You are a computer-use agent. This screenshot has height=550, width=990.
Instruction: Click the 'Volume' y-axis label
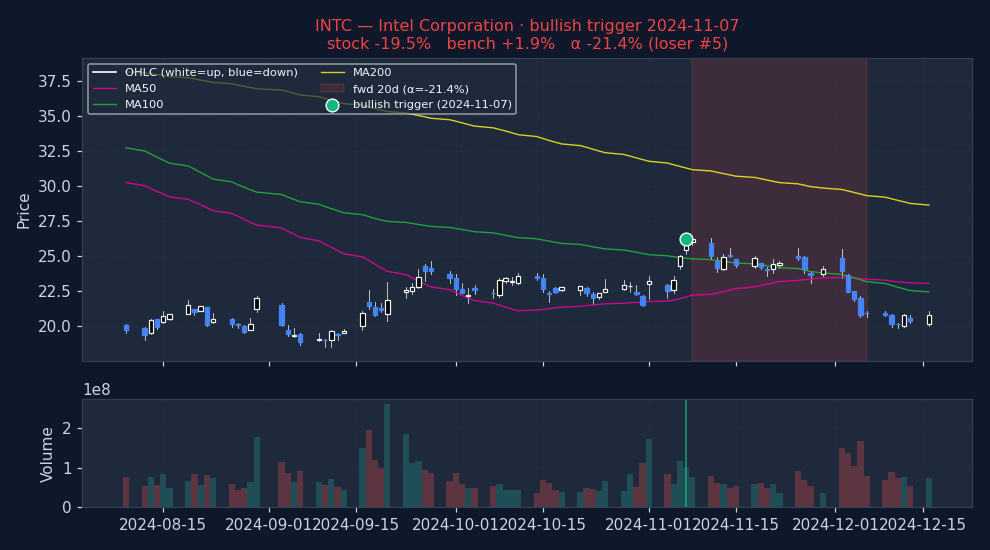coord(47,454)
